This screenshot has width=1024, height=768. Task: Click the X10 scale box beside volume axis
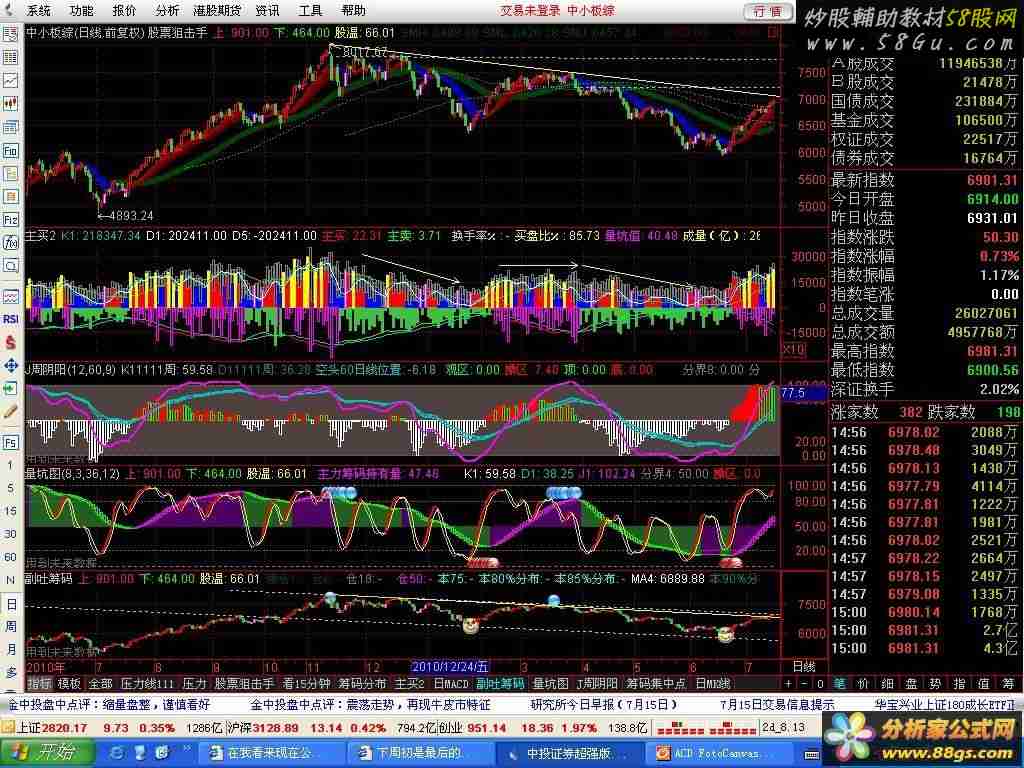tap(793, 350)
